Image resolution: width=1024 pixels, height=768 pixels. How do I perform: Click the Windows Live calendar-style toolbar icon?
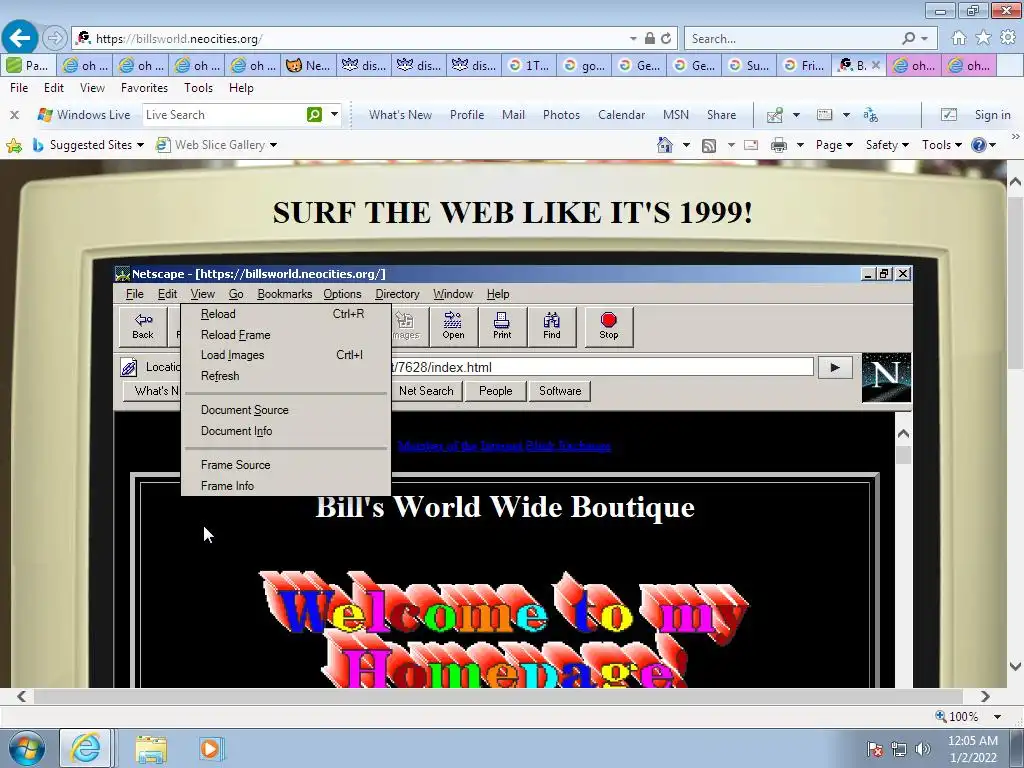825,115
